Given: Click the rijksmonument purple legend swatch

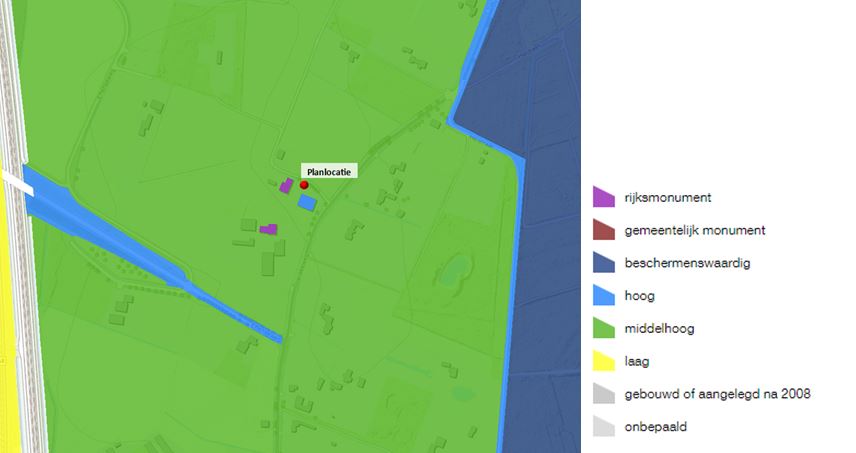Looking at the screenshot, I should [604, 197].
